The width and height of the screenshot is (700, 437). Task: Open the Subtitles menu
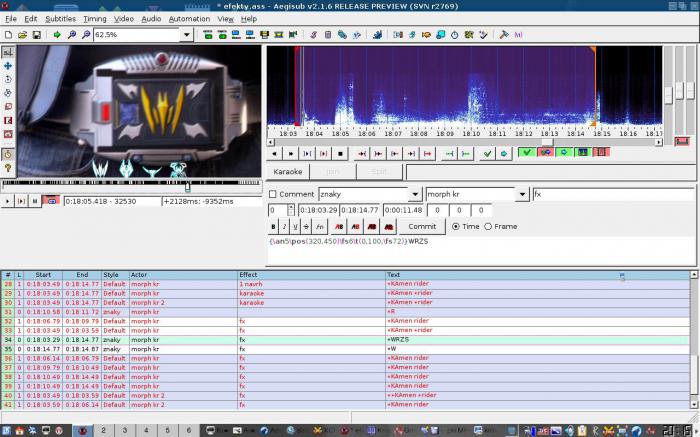(60, 19)
